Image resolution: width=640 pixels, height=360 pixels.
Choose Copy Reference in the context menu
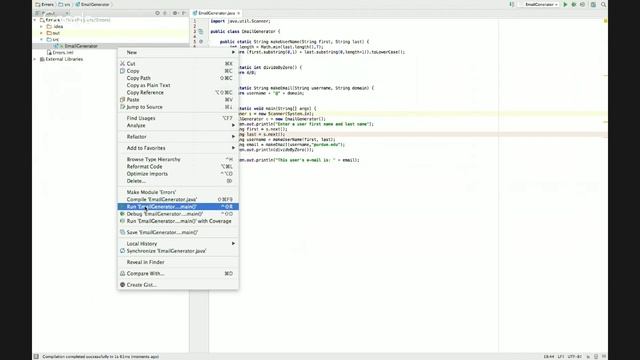[x=178, y=93]
